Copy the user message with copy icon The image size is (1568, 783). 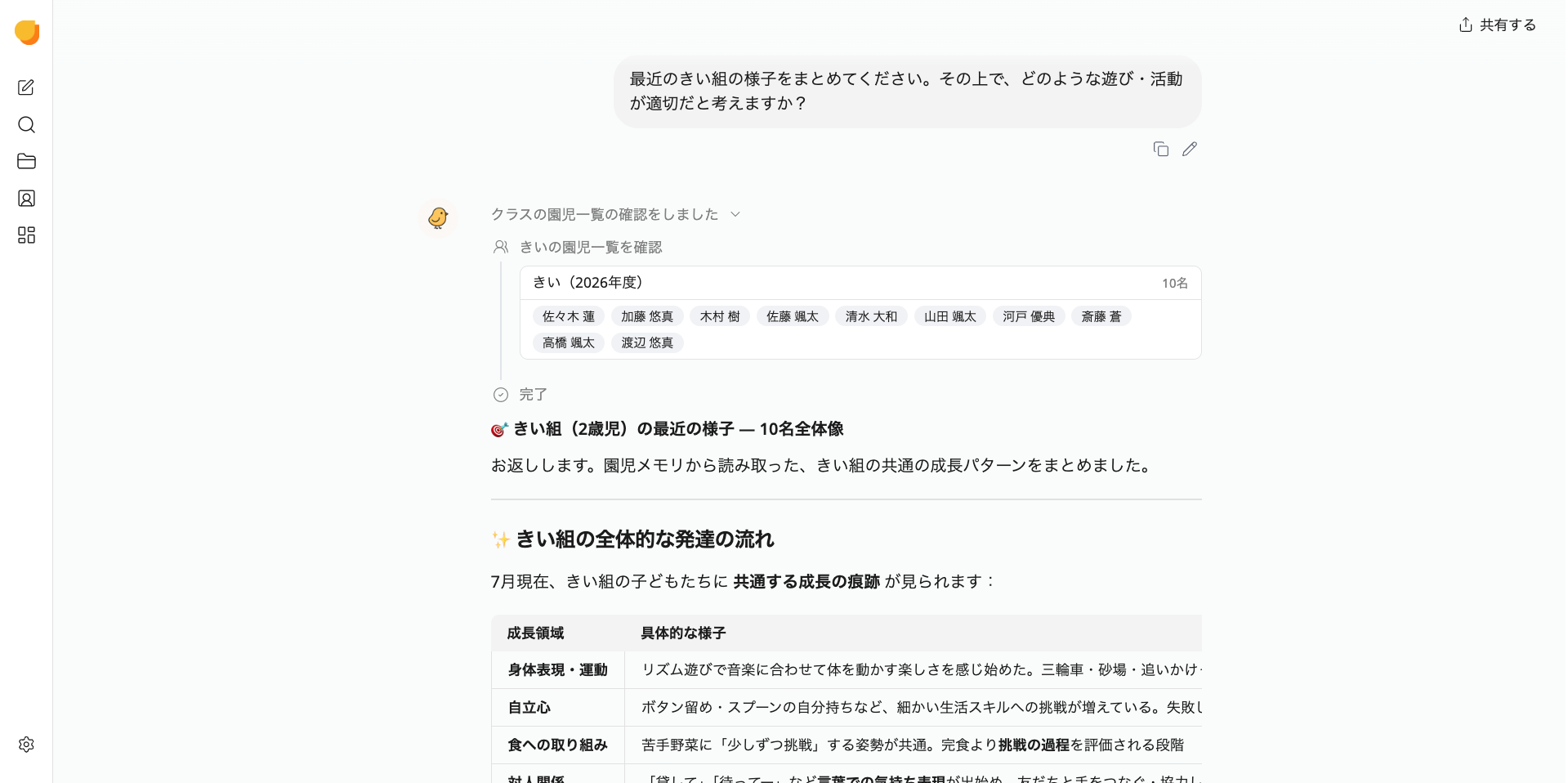(1160, 149)
